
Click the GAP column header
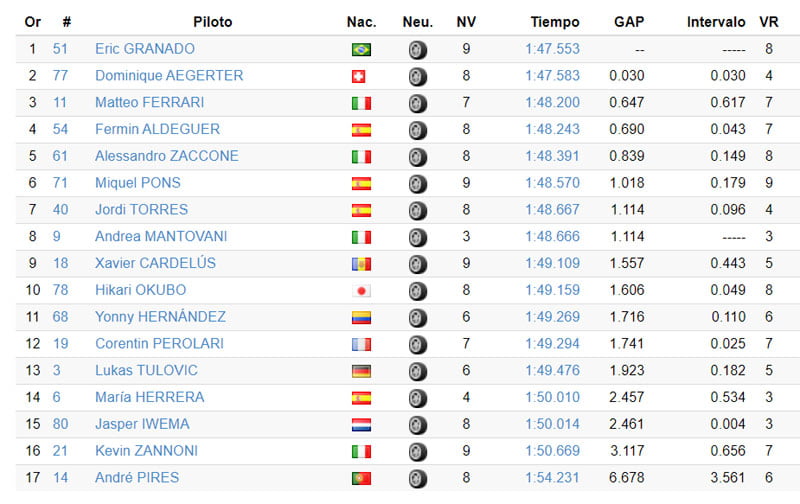[x=631, y=22]
